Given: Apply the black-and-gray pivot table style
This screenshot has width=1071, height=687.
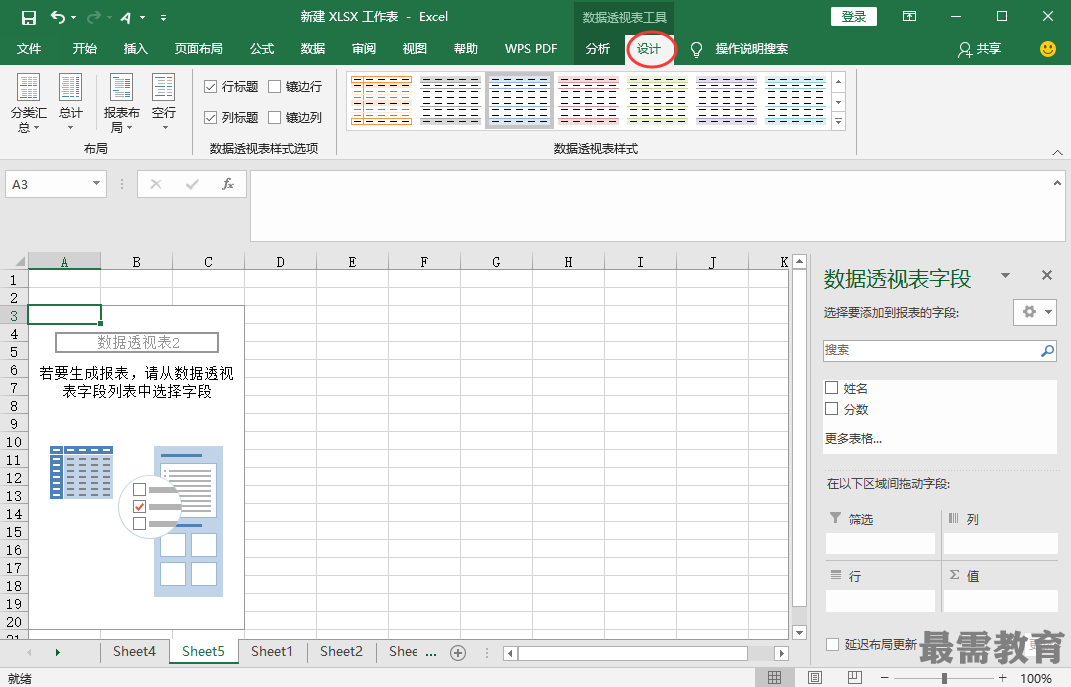Looking at the screenshot, I should pos(450,100).
